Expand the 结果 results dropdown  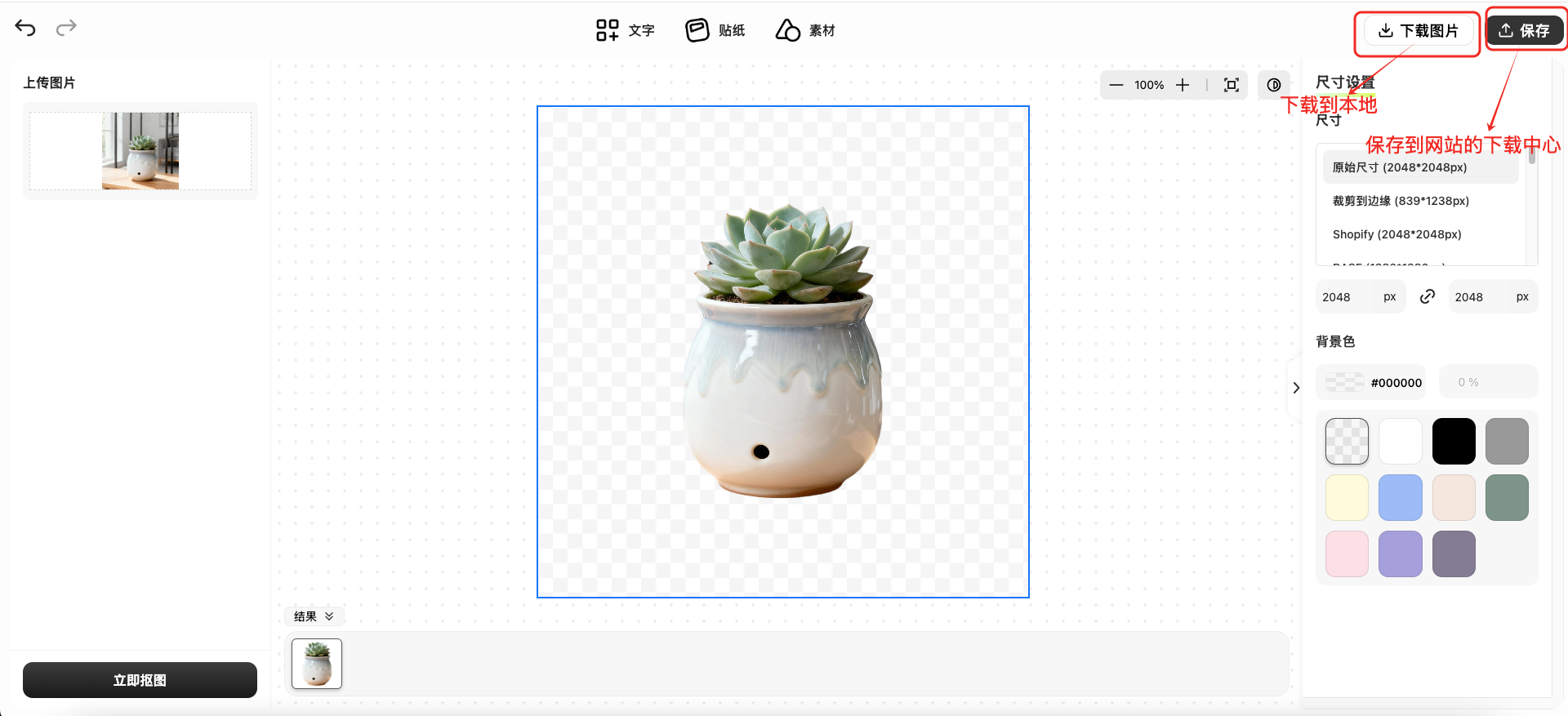314,616
